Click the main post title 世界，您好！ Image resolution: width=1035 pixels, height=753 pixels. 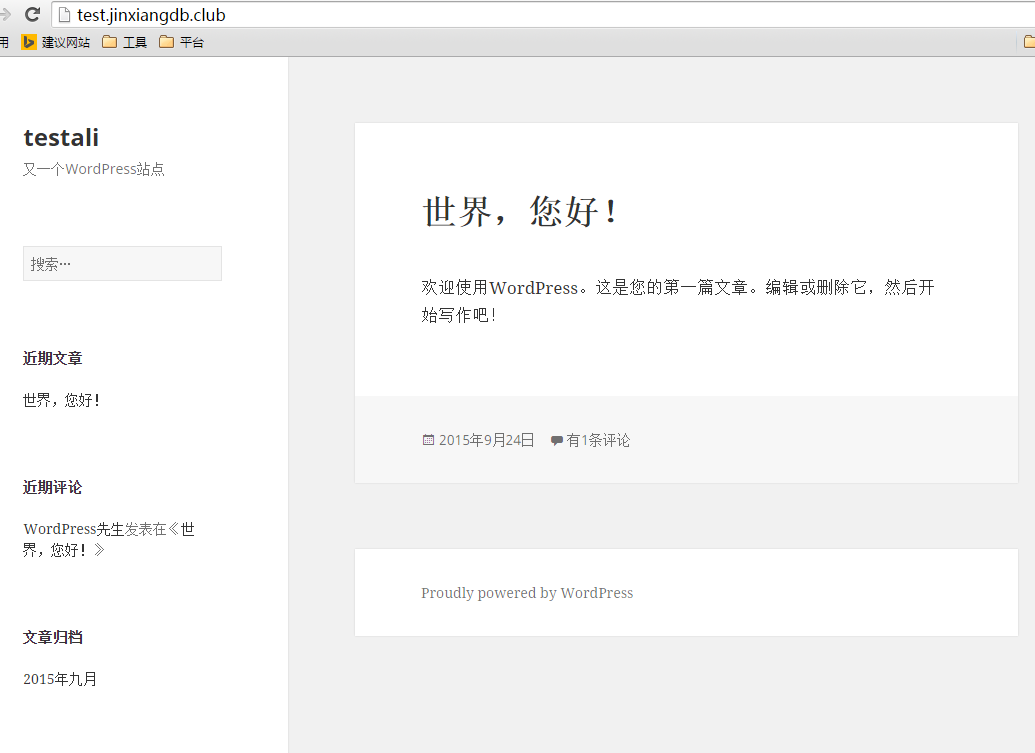tap(521, 212)
